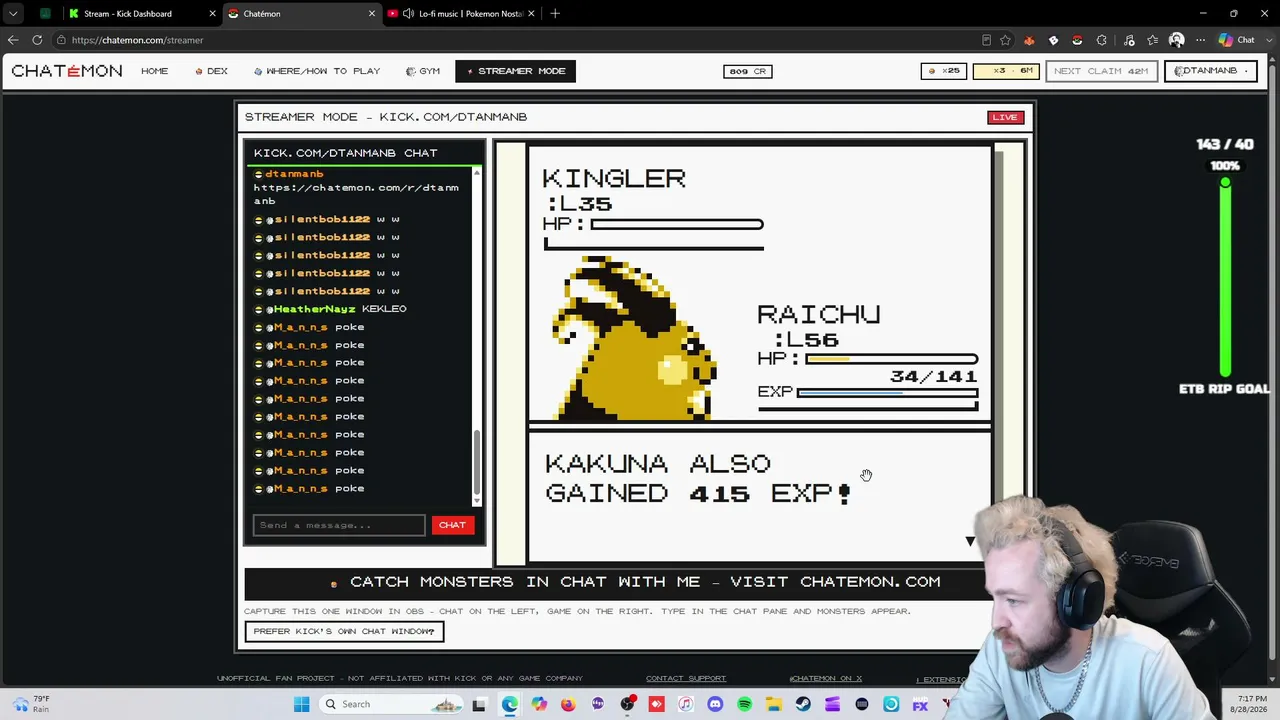Open the HOME nav item
Screen dimensions: 1280x720
pos(155,71)
